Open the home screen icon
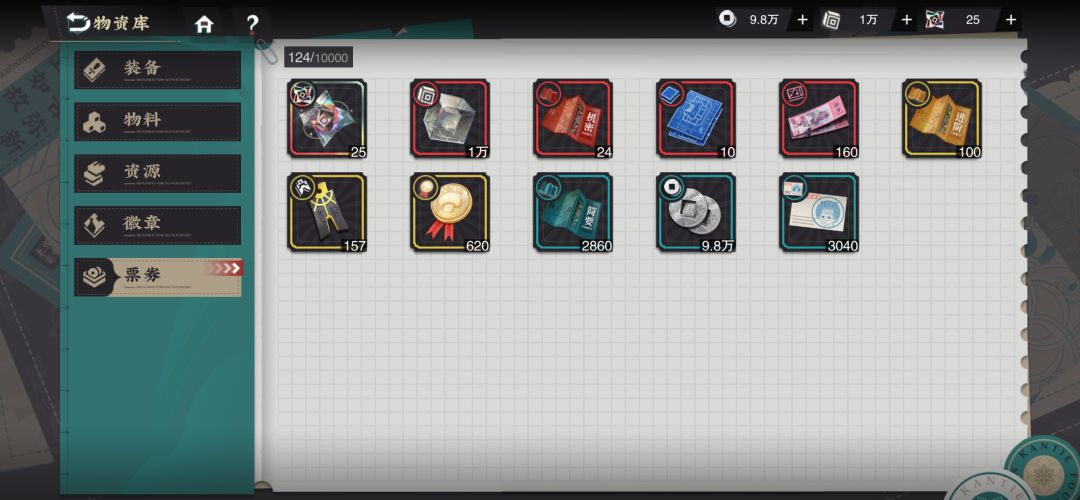The width and height of the screenshot is (1080, 500). (x=204, y=24)
